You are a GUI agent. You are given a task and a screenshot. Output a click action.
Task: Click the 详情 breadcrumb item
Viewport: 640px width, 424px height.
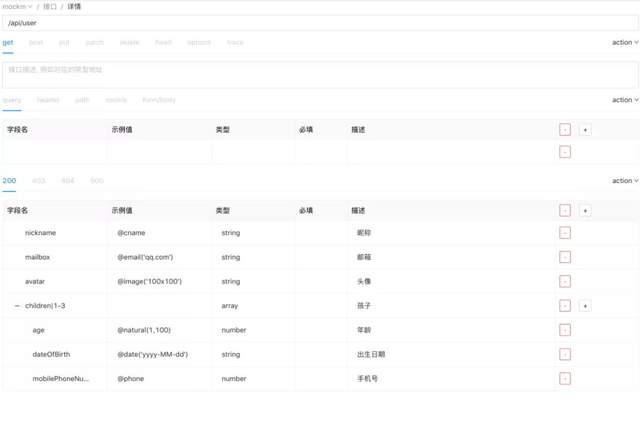[x=74, y=7]
